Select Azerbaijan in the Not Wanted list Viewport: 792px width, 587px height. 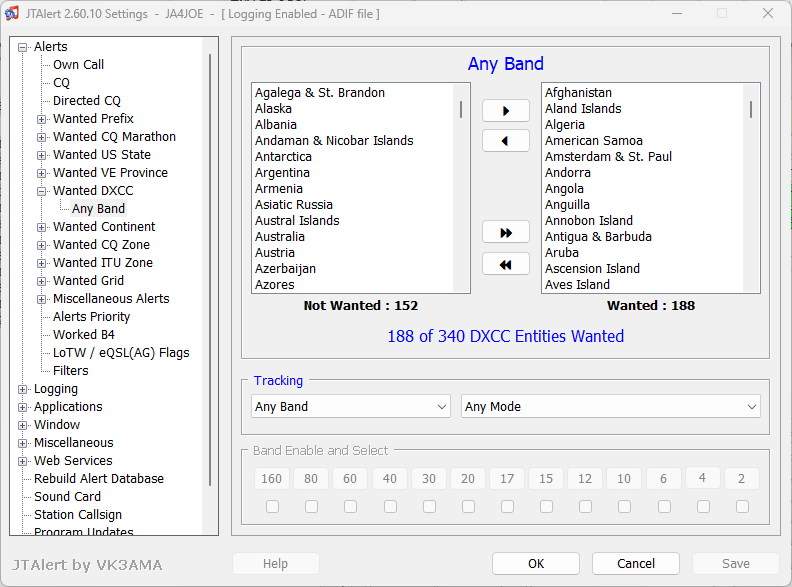[285, 269]
